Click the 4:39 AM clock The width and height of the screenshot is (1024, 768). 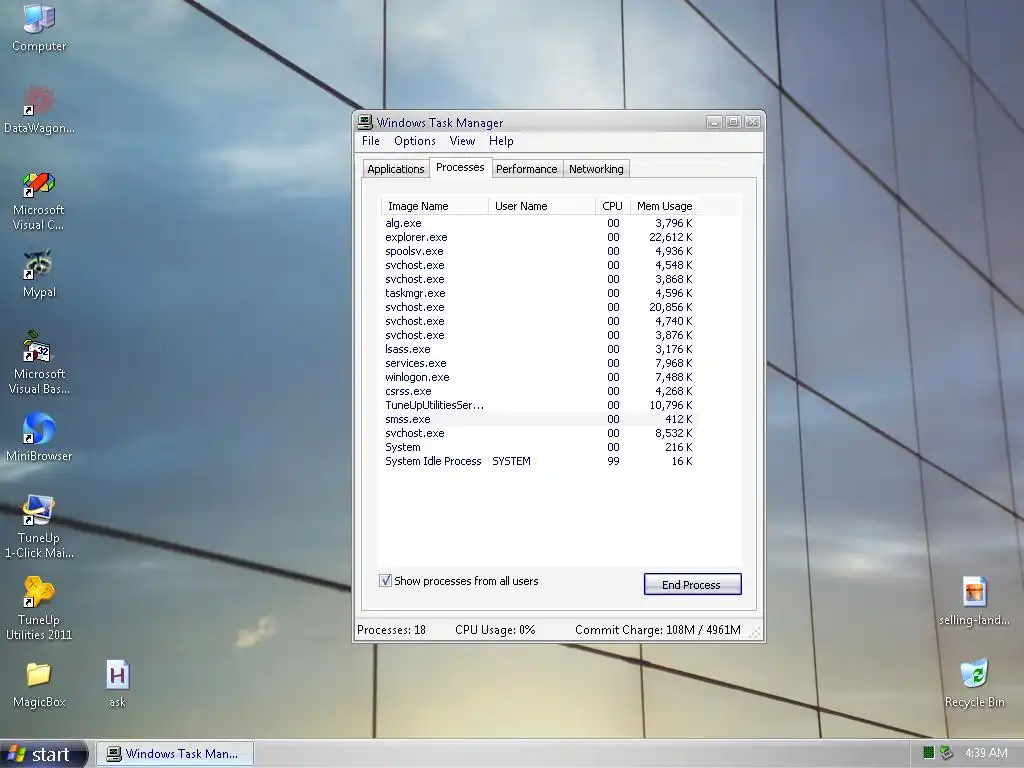tap(986, 752)
